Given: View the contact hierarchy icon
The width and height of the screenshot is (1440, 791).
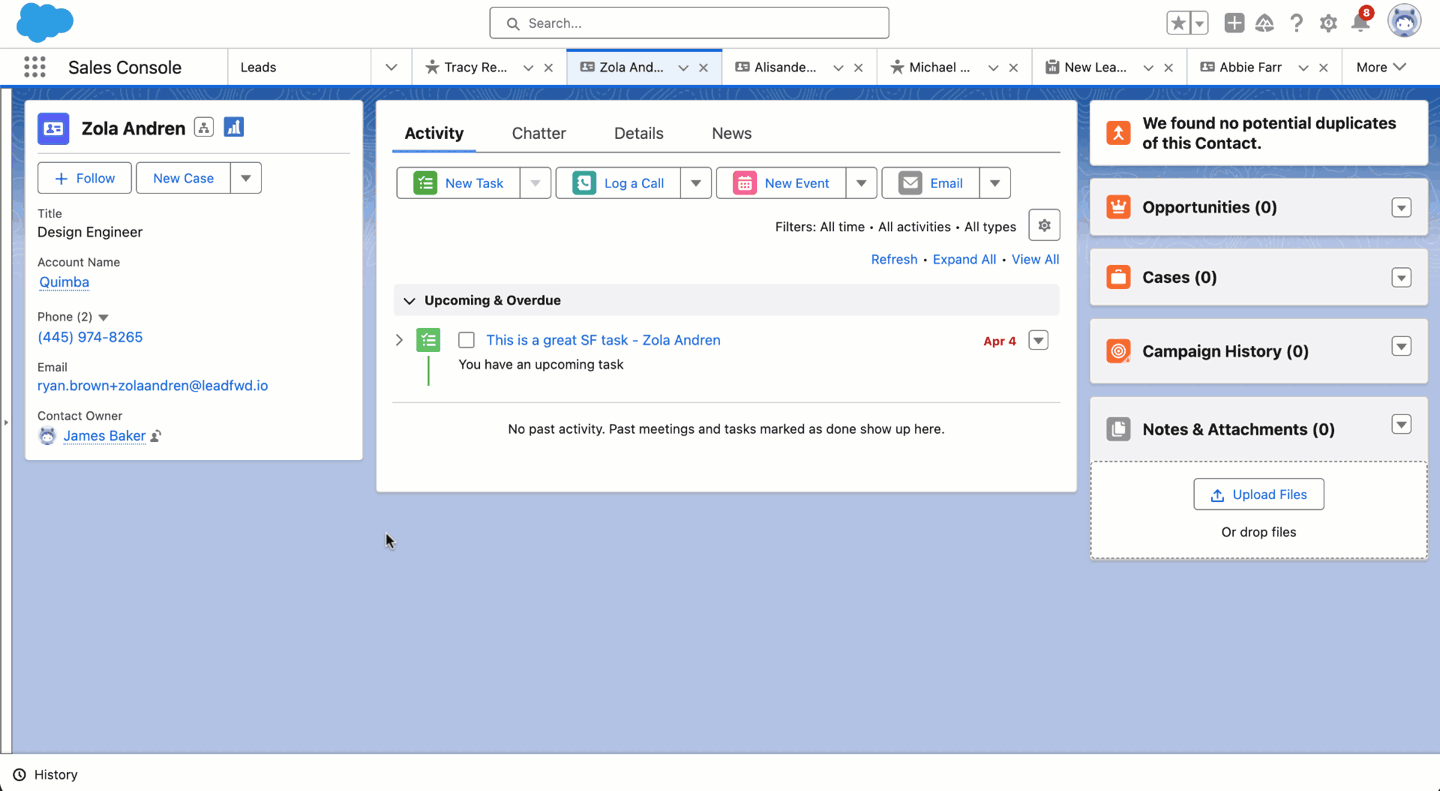Looking at the screenshot, I should [x=204, y=127].
